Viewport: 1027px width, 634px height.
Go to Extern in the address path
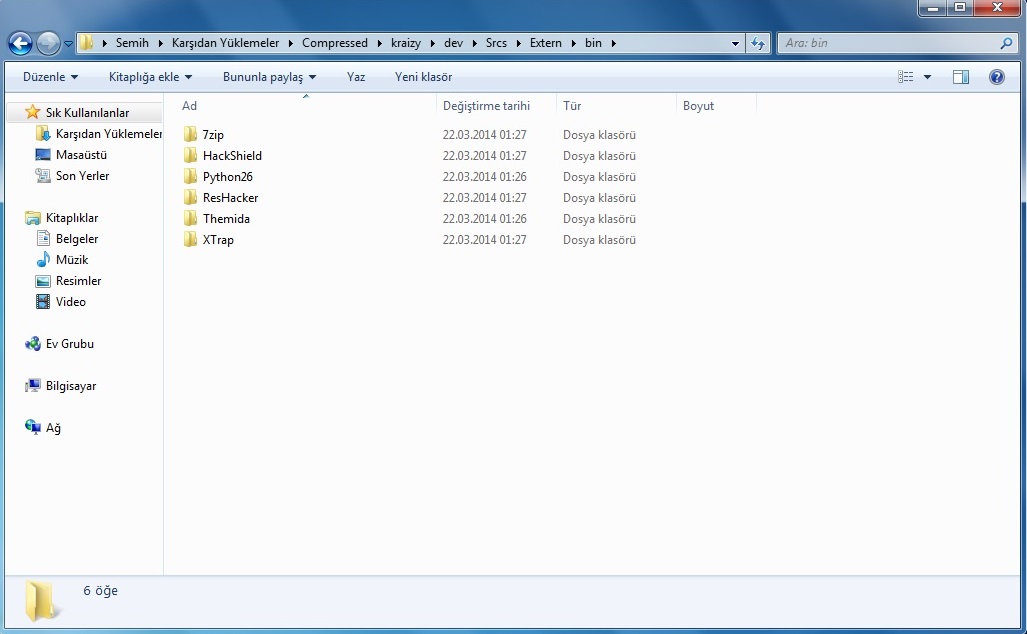[x=546, y=43]
